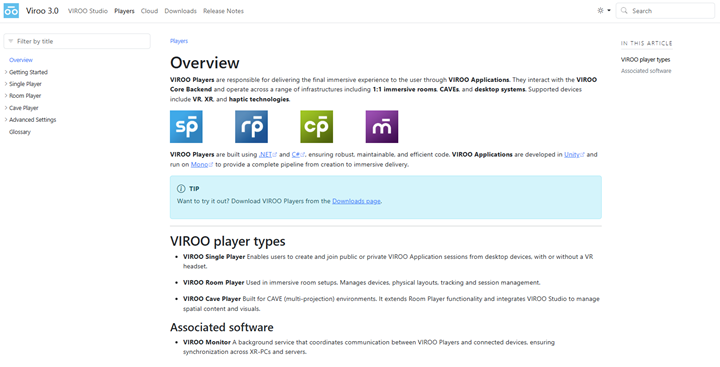Click the Viroo logo icon
Image resolution: width=720 pixels, height=367 pixels.
[x=11, y=11]
